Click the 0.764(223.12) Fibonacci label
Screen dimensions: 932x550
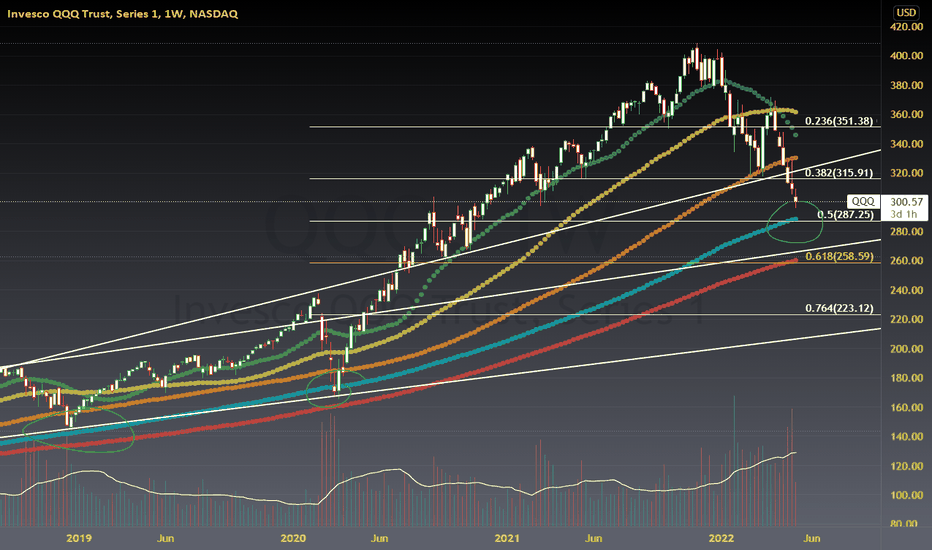pyautogui.click(x=839, y=309)
